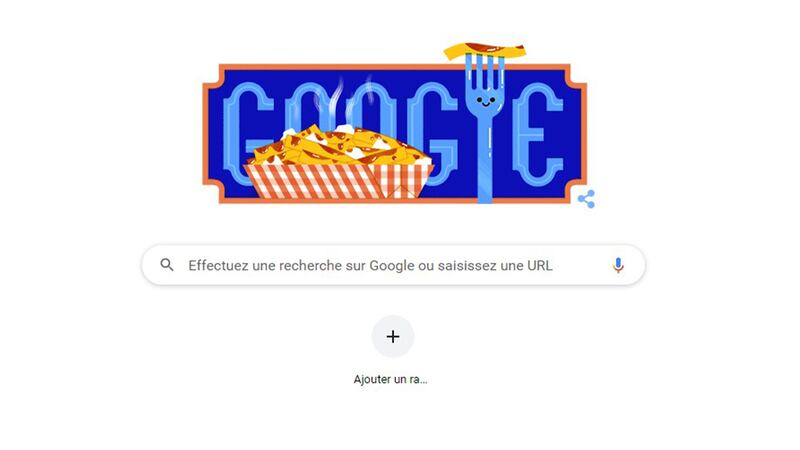Image resolution: width=800 pixels, height=450 pixels.
Task: Click the first letter G of the doodle
Action: coord(248,134)
